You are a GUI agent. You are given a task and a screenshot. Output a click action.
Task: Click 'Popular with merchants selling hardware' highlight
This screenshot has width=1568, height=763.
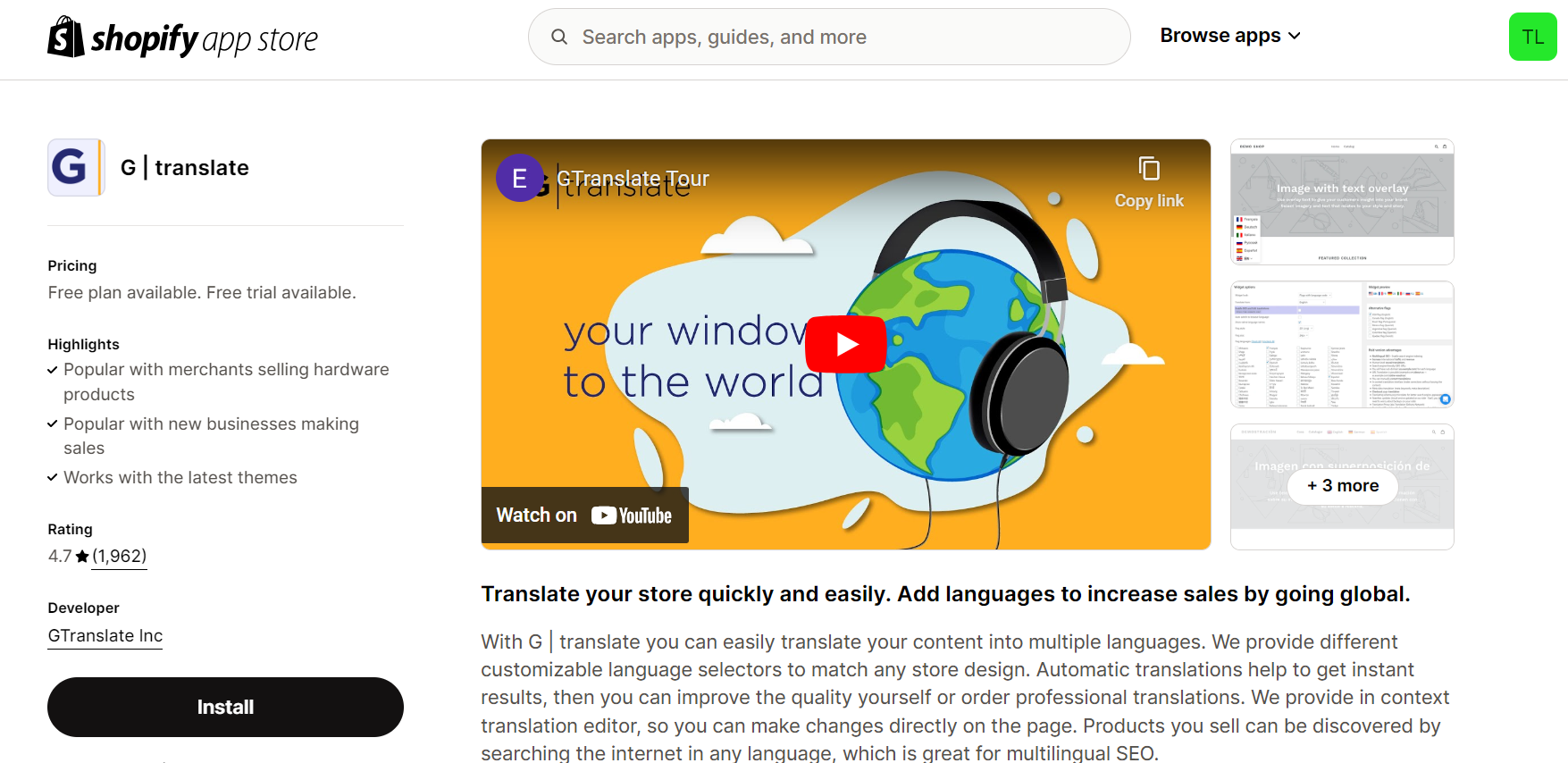[226, 381]
